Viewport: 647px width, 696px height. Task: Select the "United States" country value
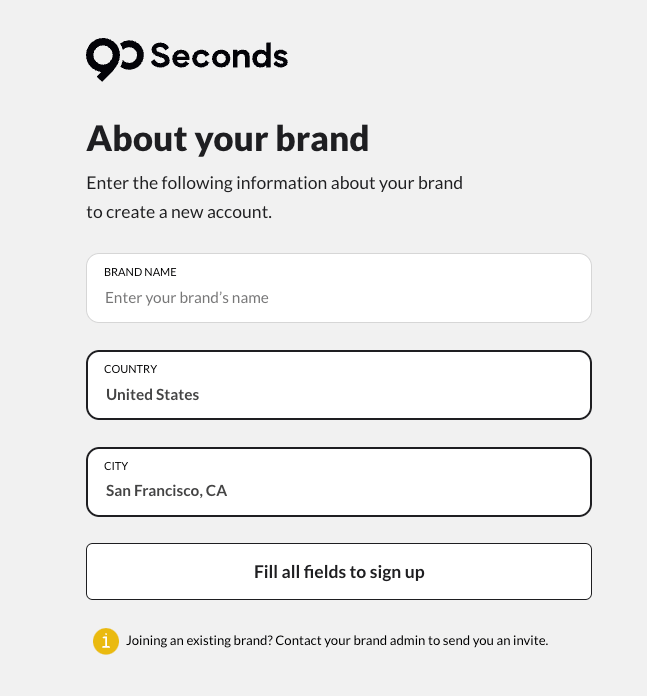pyautogui.click(x=153, y=395)
